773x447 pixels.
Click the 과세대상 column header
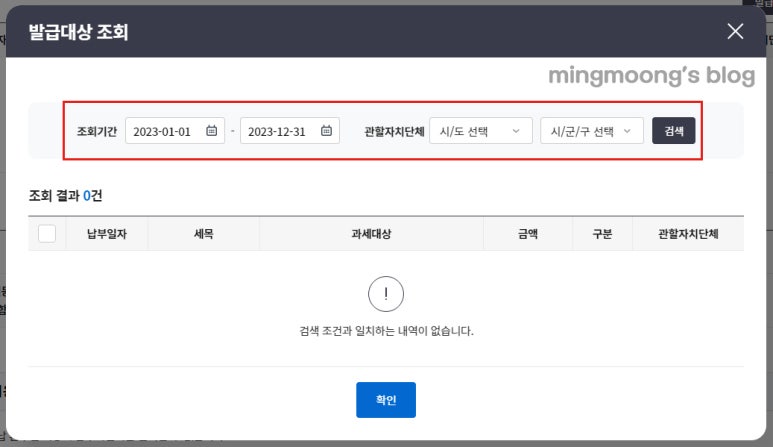371,234
